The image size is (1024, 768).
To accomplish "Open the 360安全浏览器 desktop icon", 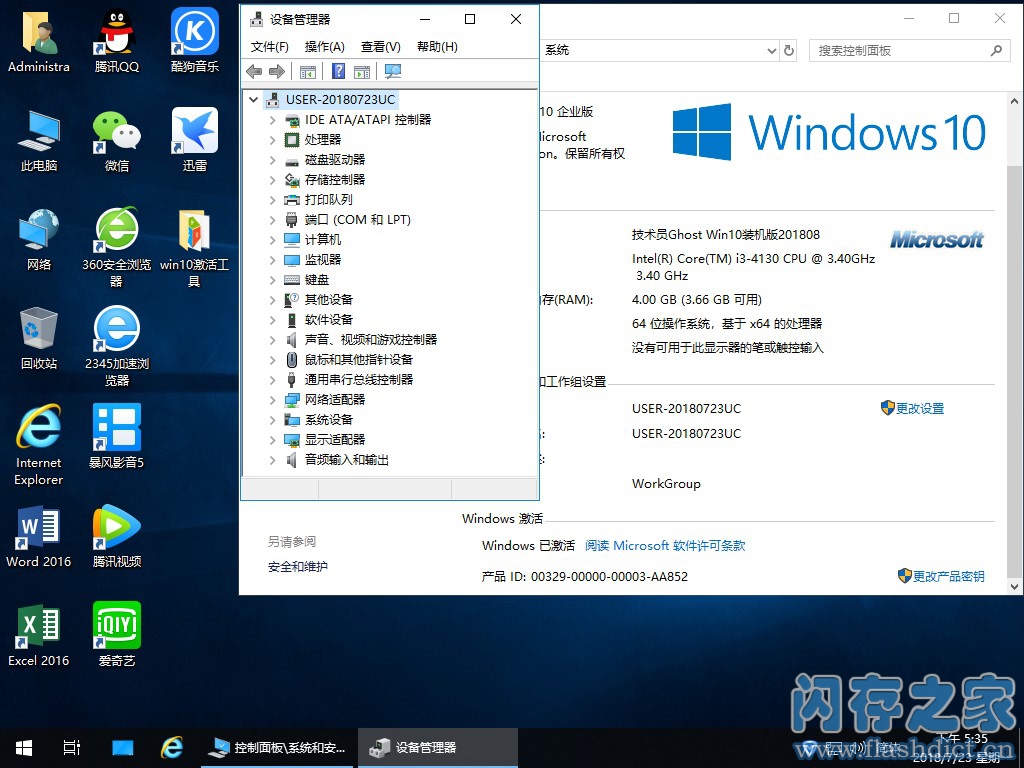I will [x=117, y=247].
